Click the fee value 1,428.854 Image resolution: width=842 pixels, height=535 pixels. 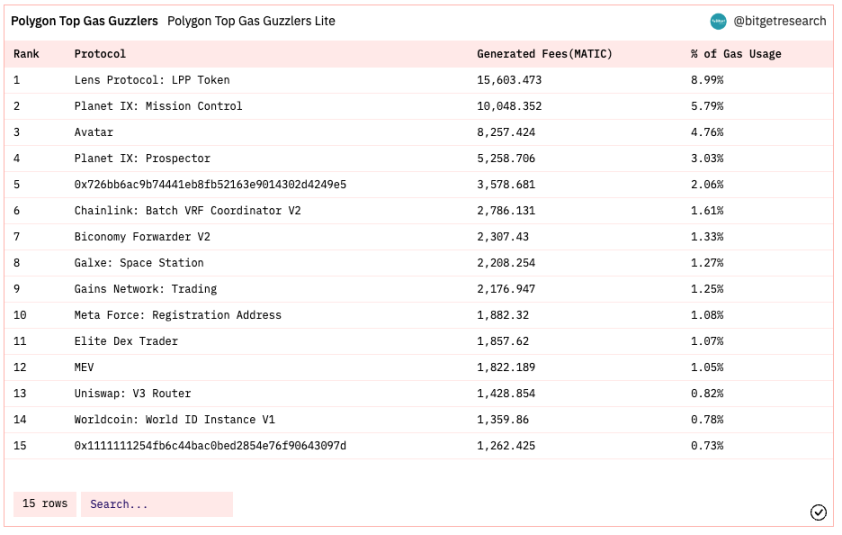506,393
